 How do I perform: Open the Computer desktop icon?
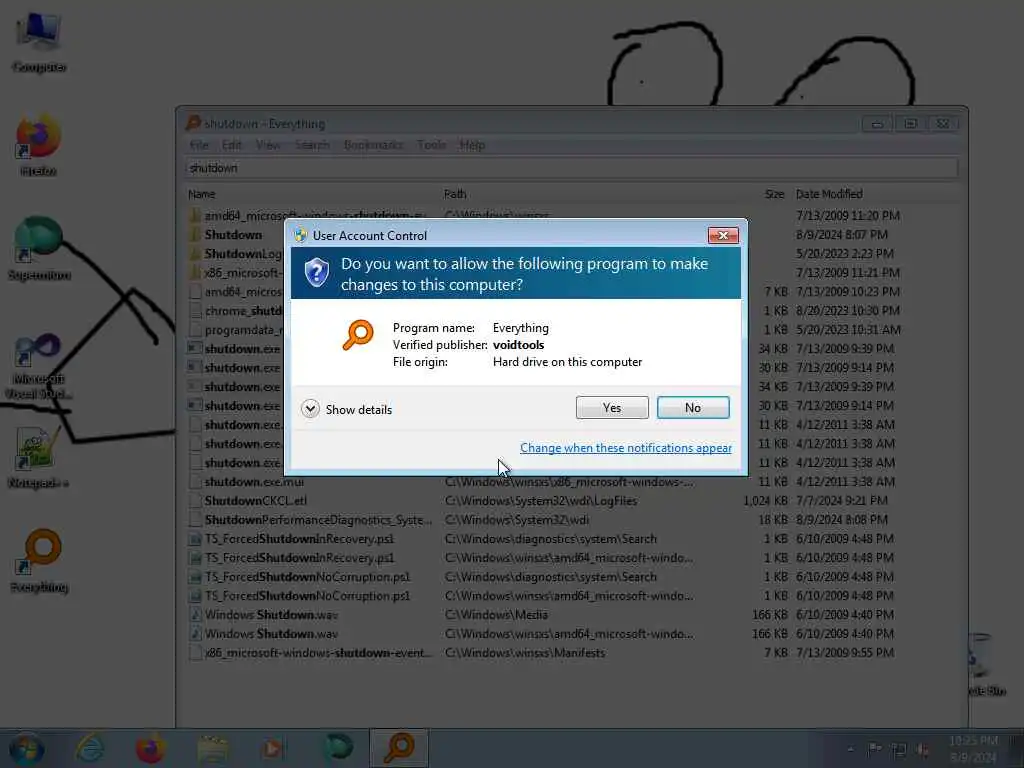(x=39, y=42)
